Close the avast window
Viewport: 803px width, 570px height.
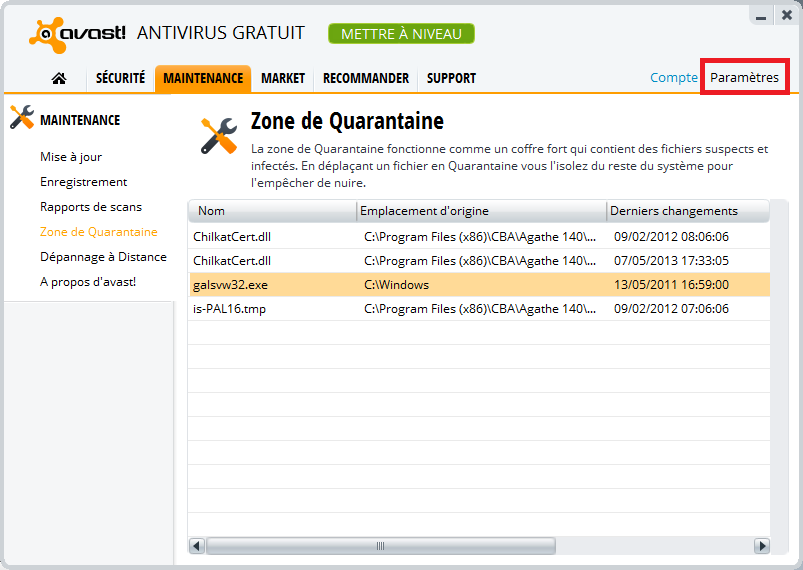pyautogui.click(x=787, y=15)
